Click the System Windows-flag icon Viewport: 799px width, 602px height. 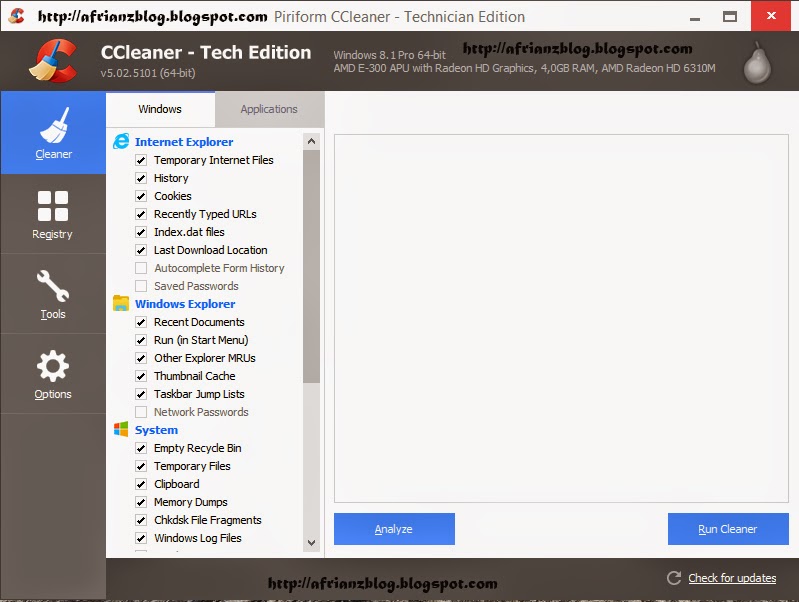click(121, 429)
